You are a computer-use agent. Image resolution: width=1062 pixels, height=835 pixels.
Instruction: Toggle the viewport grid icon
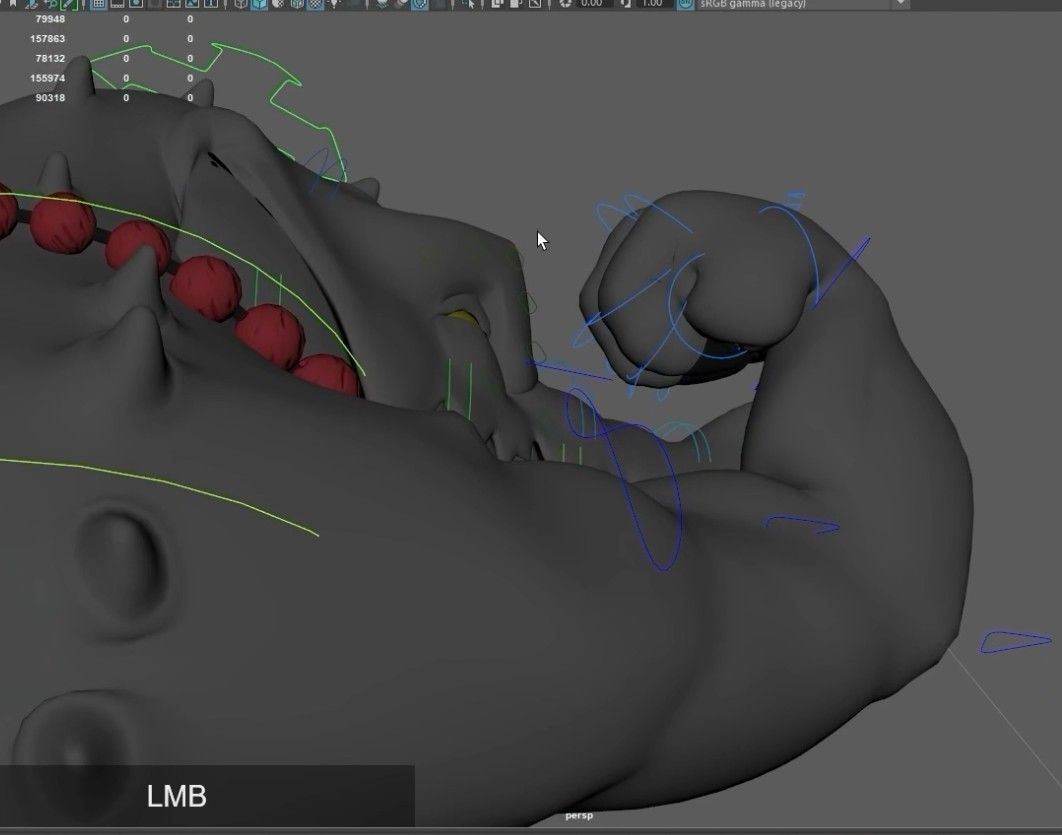click(98, 4)
